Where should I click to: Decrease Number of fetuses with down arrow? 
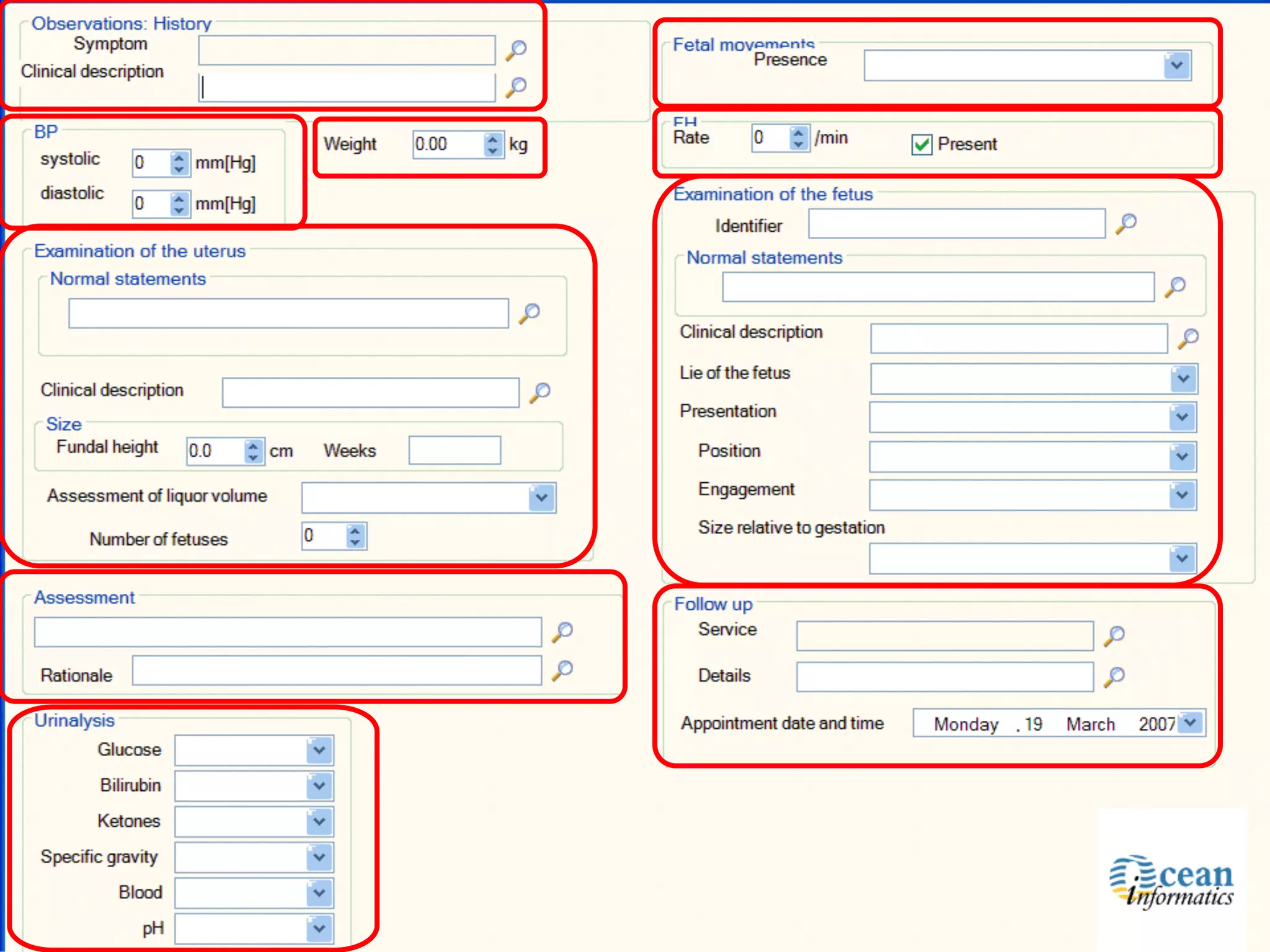tap(355, 542)
